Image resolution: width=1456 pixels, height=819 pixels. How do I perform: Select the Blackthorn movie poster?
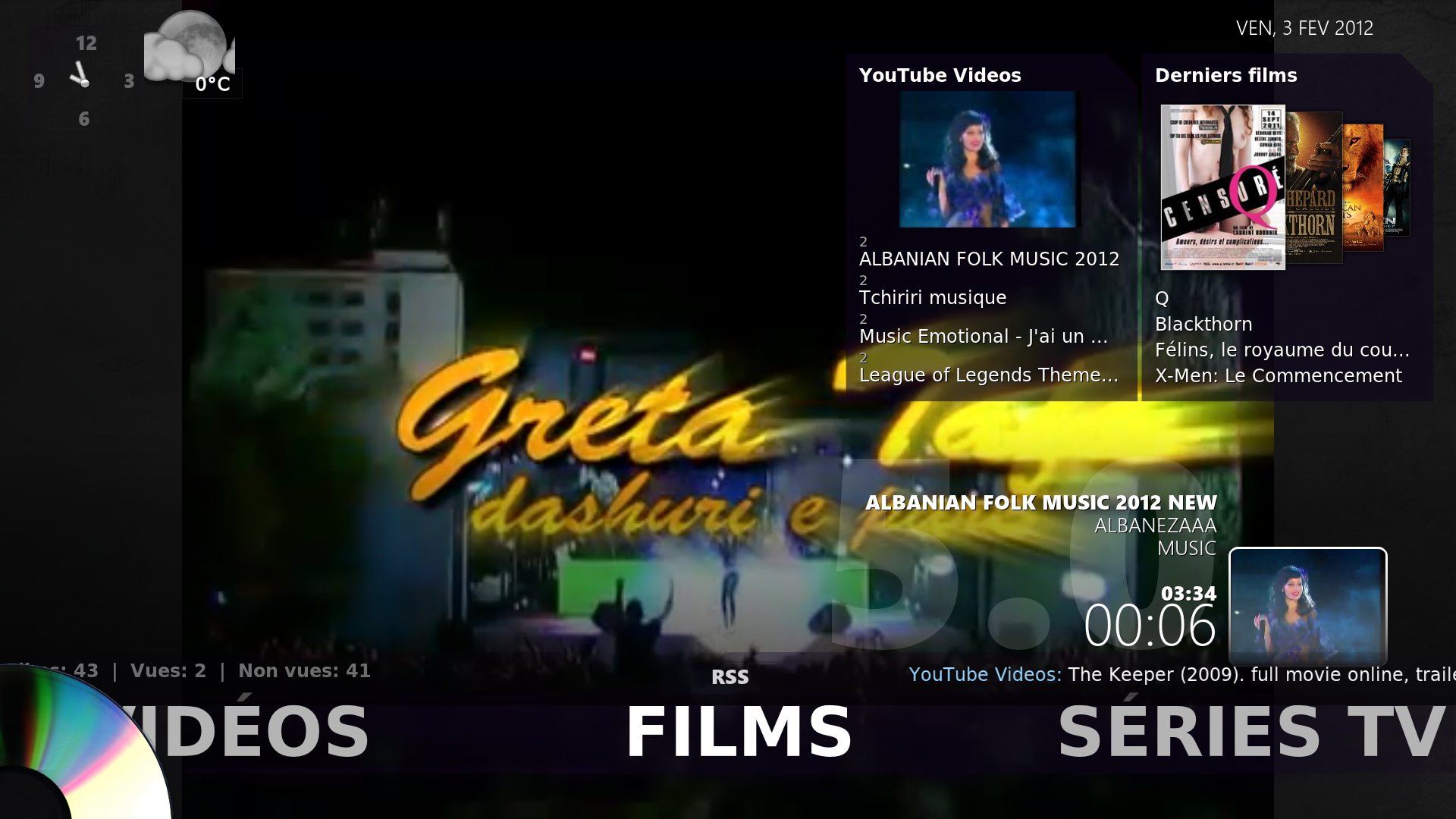tap(1314, 188)
